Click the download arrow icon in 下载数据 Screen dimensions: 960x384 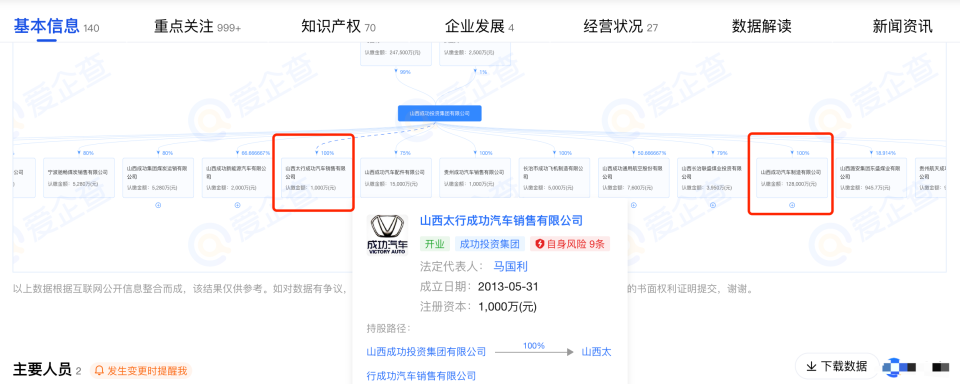pyautogui.click(x=811, y=366)
